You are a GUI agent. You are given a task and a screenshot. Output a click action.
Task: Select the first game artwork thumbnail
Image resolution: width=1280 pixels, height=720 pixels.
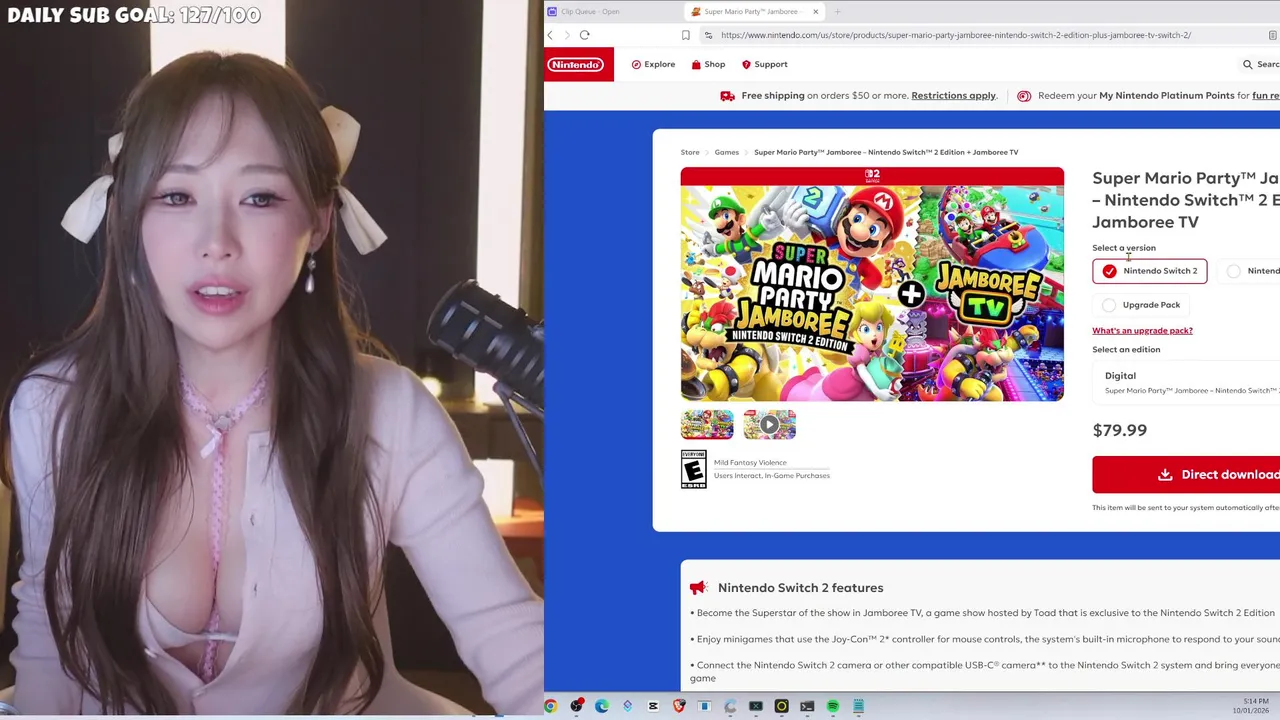tap(707, 424)
